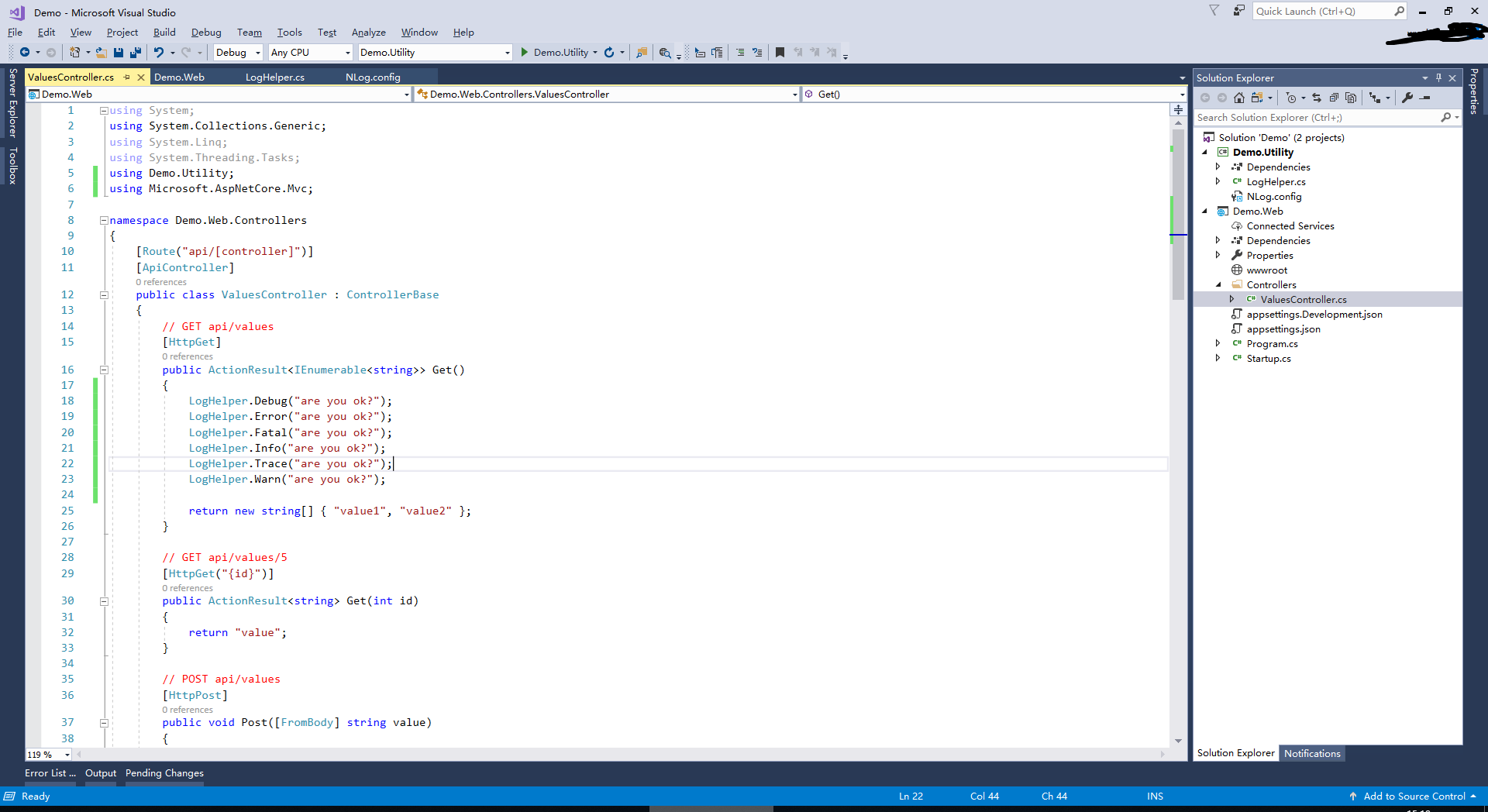Open the Debug menu

pos(206,33)
